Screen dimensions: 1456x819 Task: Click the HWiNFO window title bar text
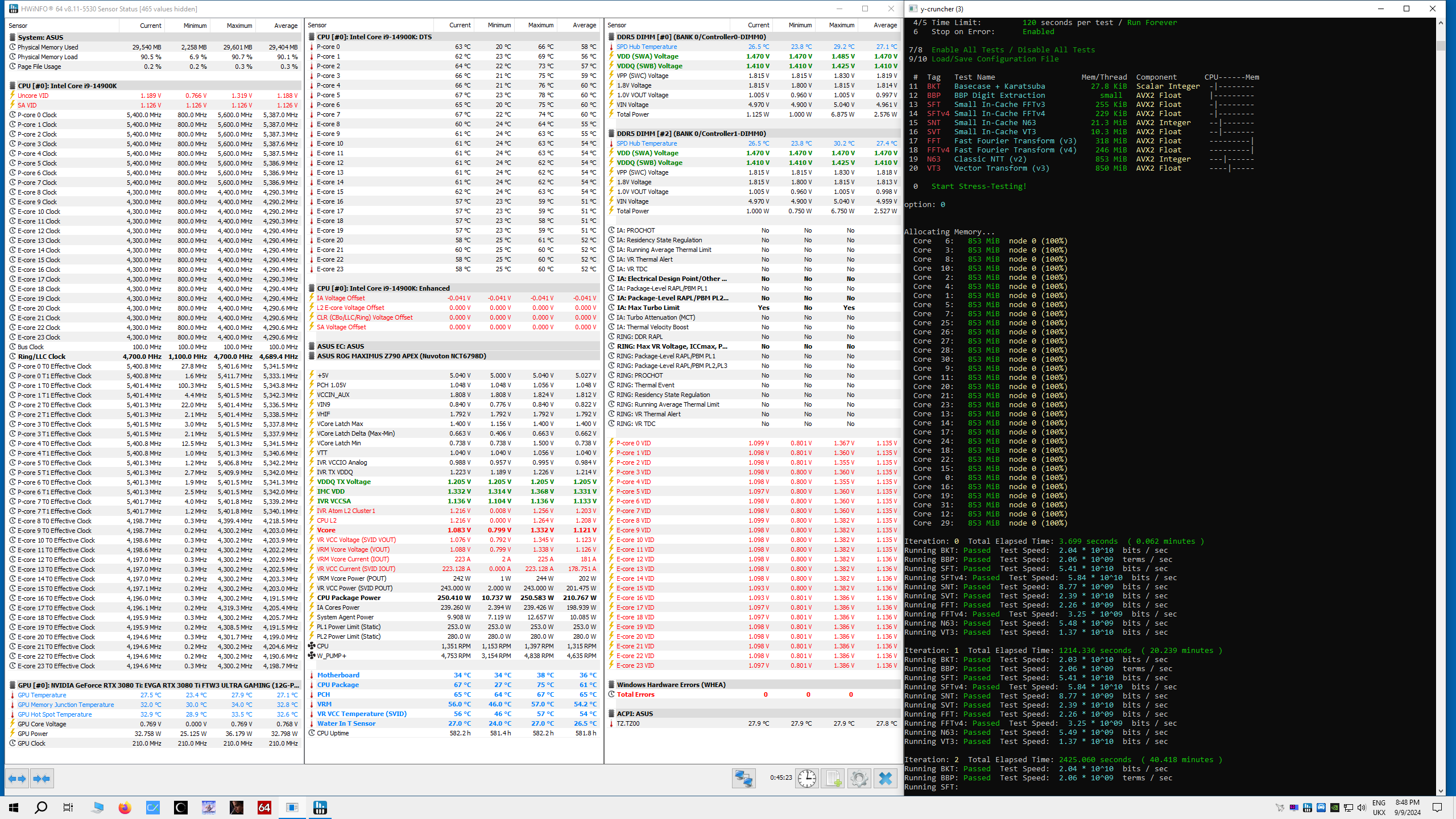[109, 9]
